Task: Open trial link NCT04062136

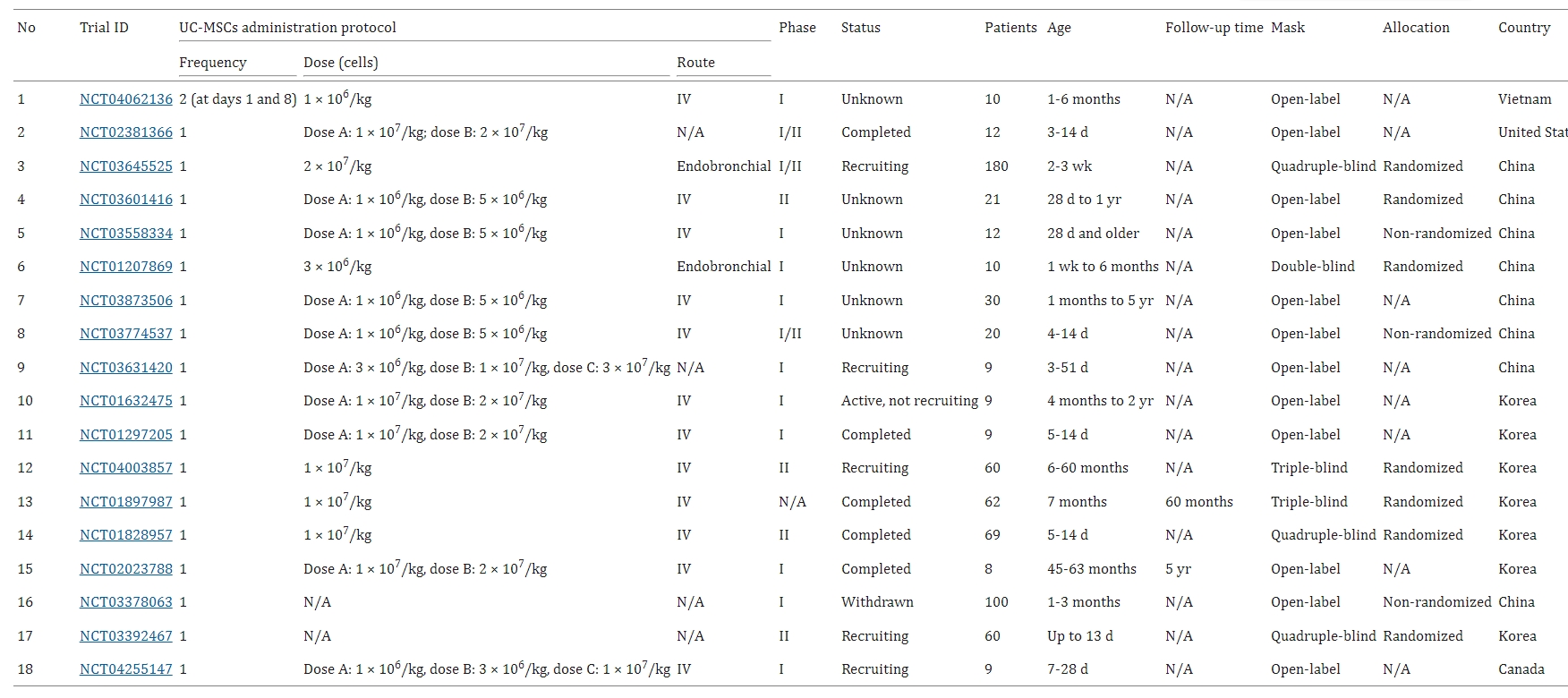Action: tap(125, 99)
